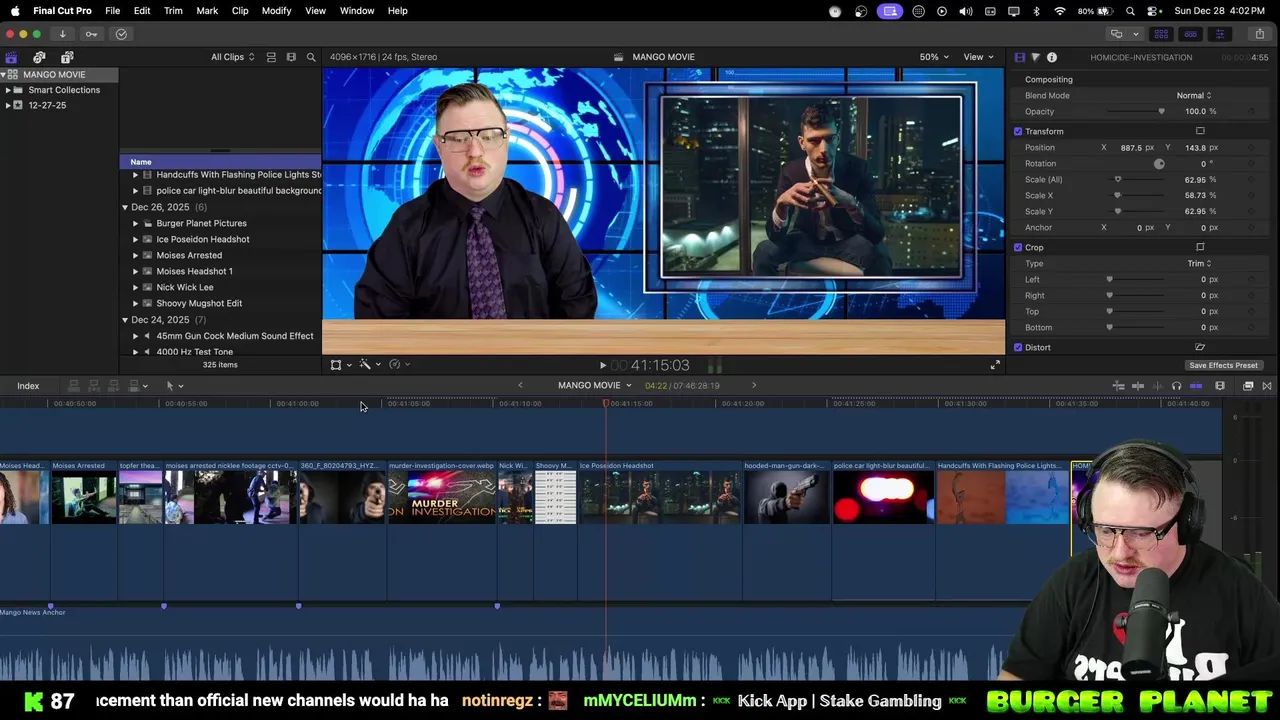
Task: Expand the Smart Collections folder
Action: point(8,90)
